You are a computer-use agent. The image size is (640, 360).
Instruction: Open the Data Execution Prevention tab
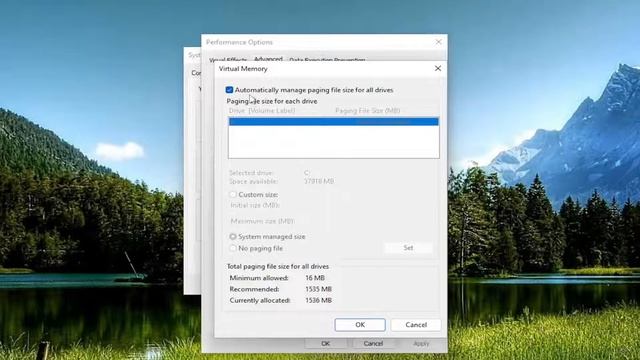pyautogui.click(x=327, y=60)
